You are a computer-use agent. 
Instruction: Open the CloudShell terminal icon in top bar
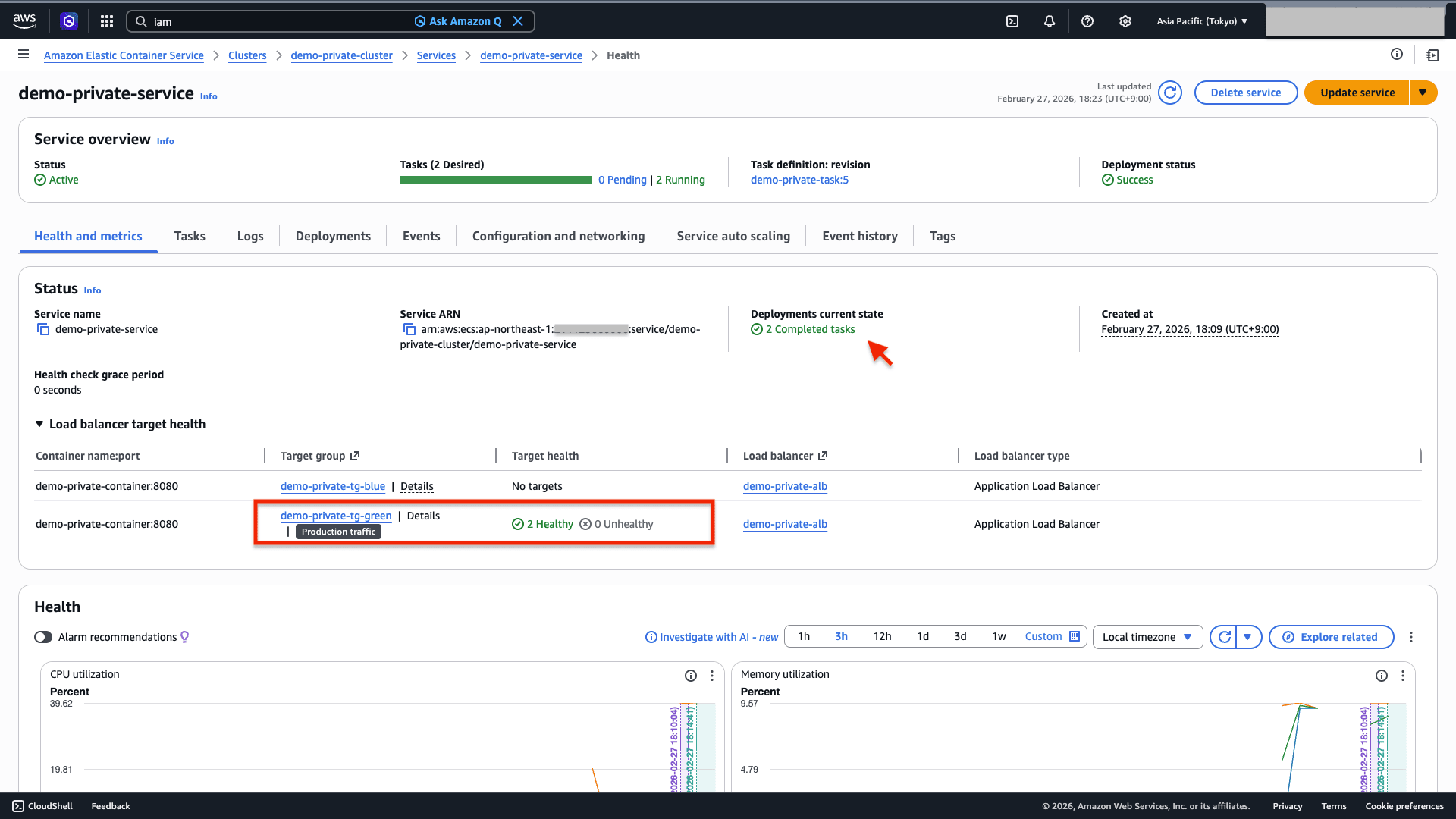pos(1012,21)
